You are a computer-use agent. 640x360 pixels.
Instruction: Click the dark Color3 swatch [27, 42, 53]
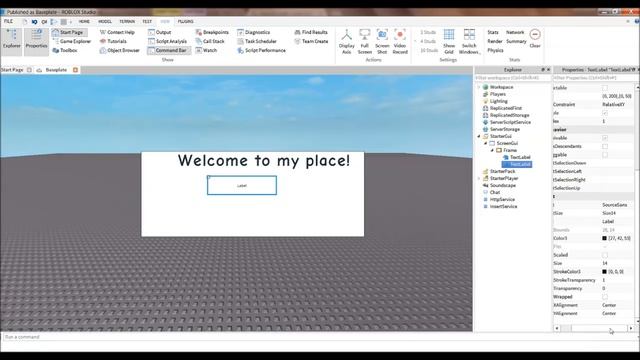point(604,238)
